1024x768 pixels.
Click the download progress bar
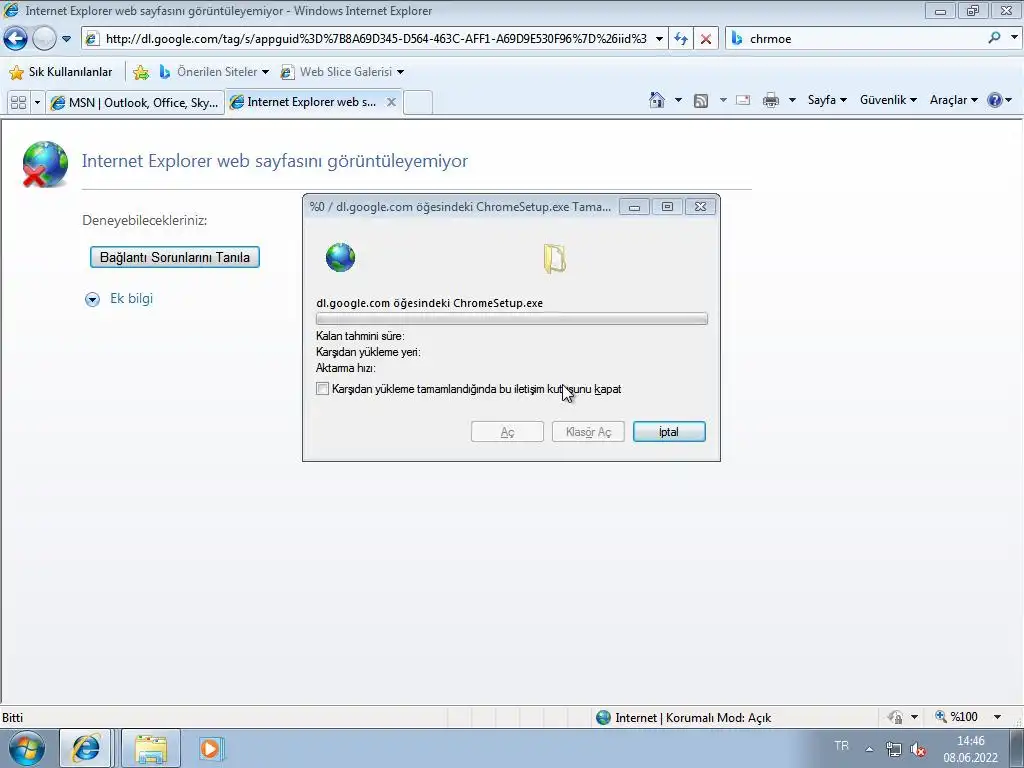pyautogui.click(x=511, y=319)
